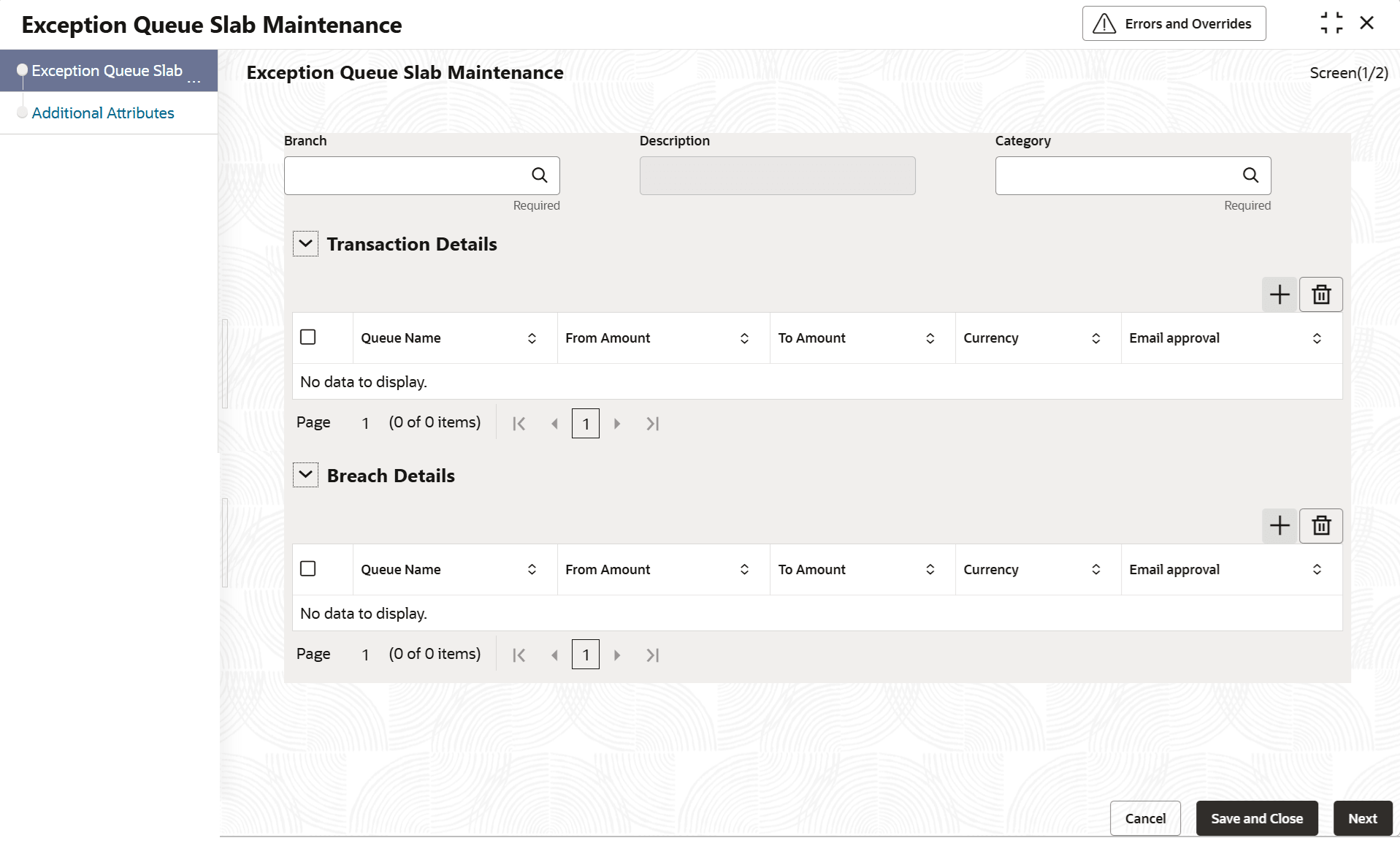
Task: Click into the Branch input field
Action: click(406, 175)
